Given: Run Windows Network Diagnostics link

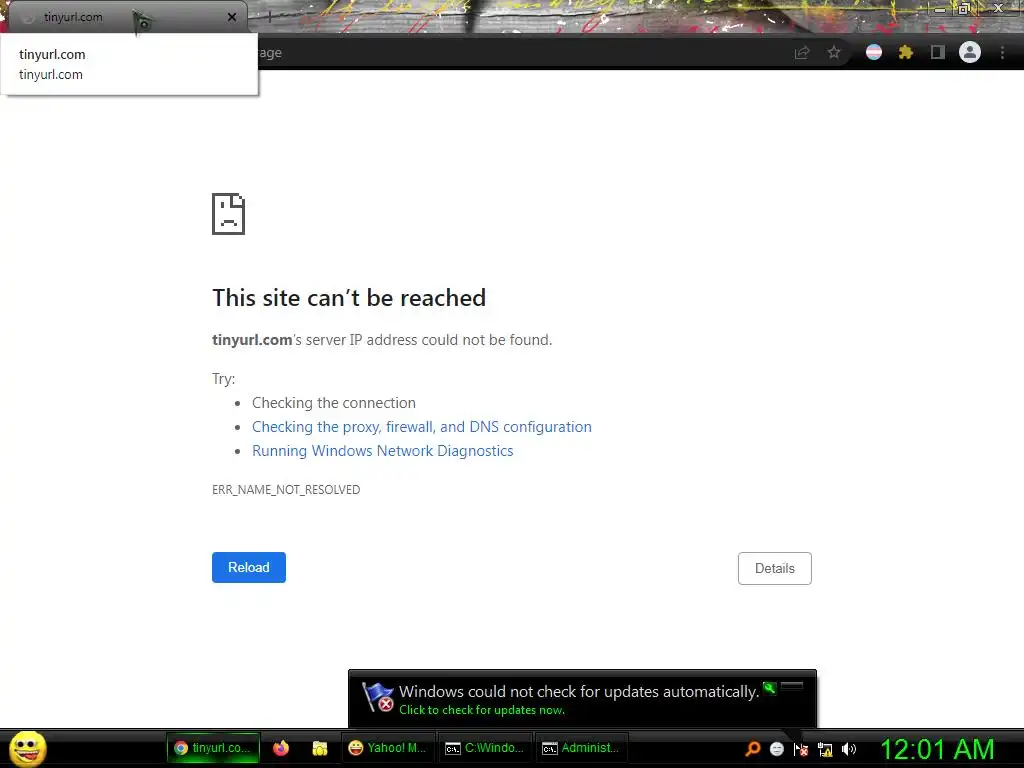Looking at the screenshot, I should point(383,451).
